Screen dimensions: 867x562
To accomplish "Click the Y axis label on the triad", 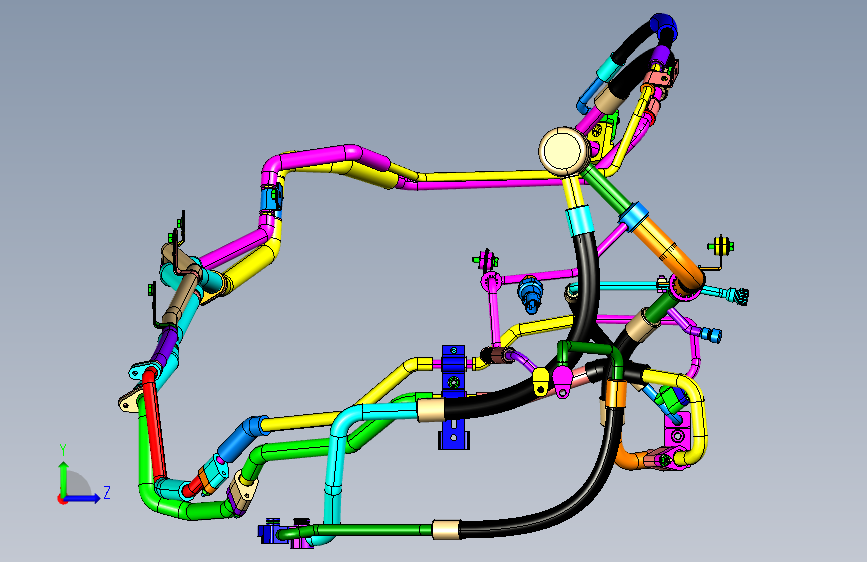I will point(63,450).
